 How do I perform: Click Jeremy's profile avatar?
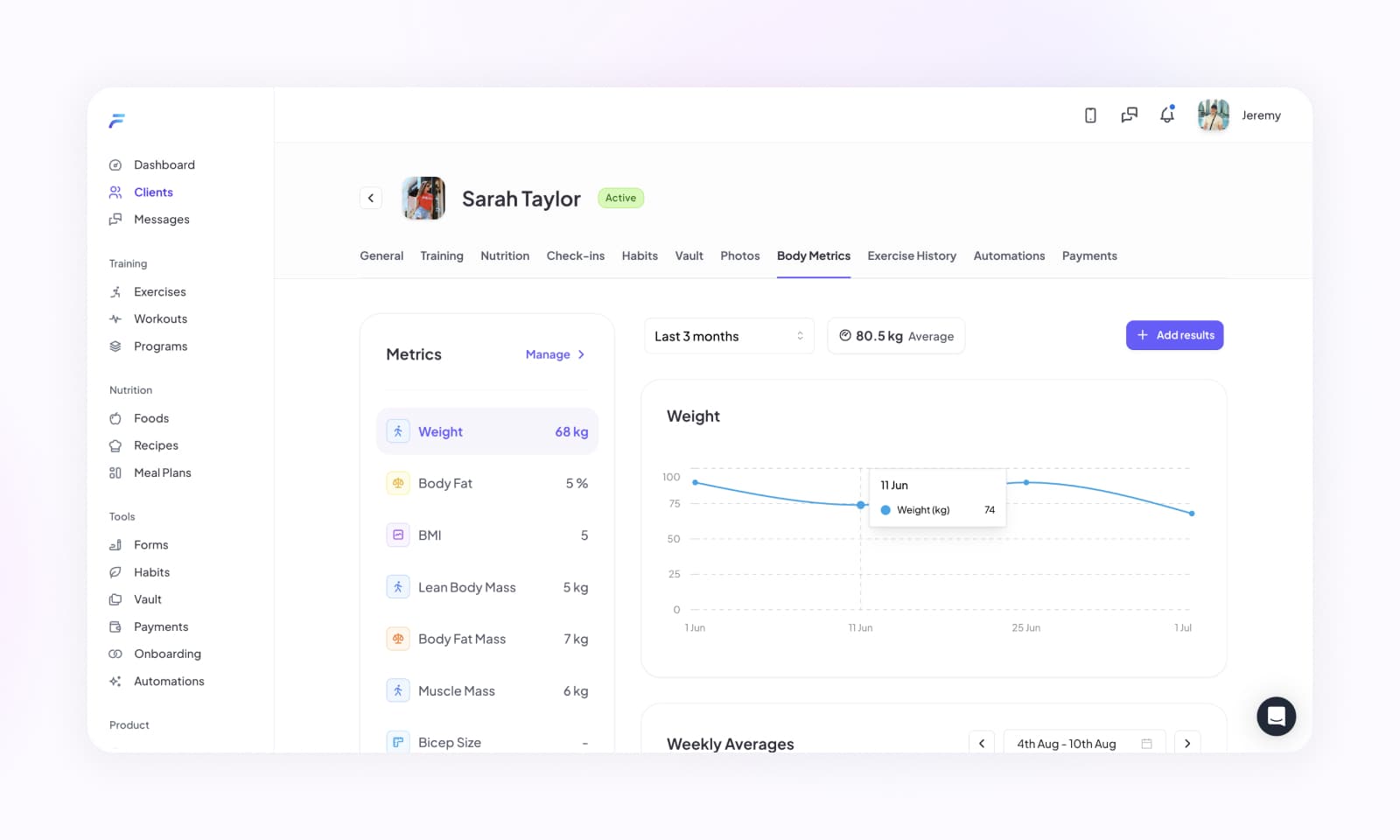[1213, 115]
